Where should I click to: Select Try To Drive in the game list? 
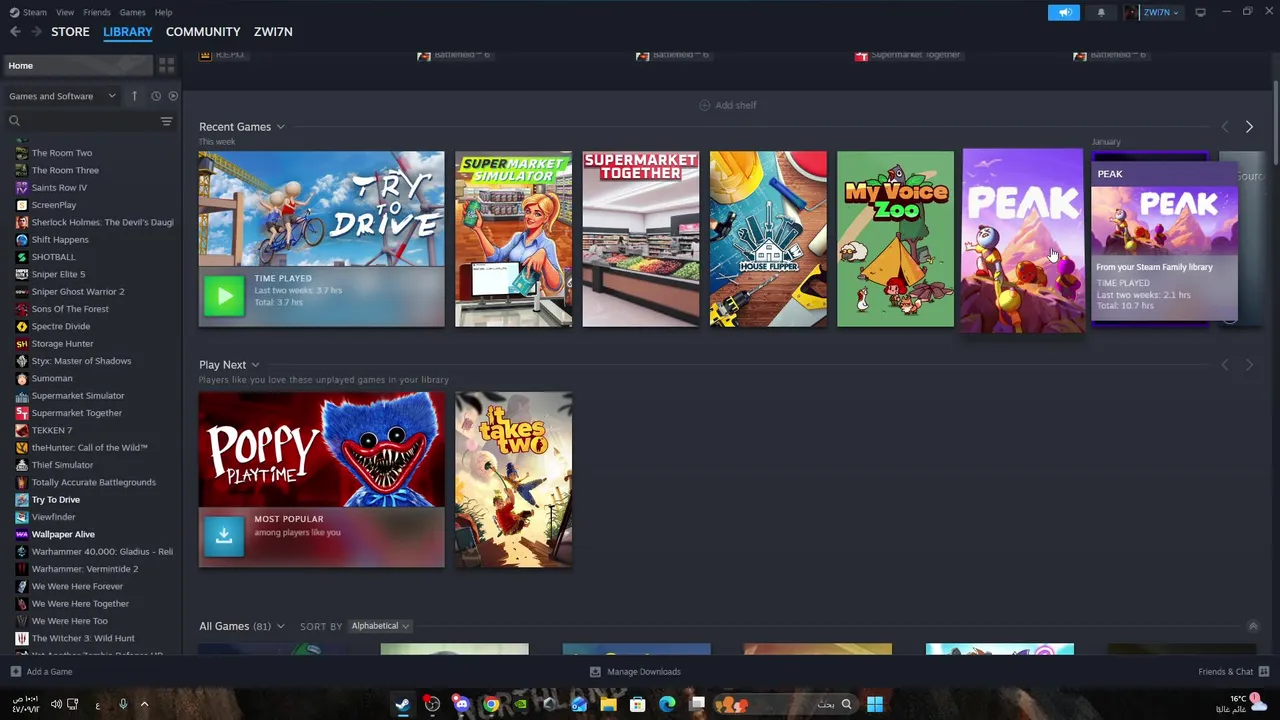click(55, 500)
